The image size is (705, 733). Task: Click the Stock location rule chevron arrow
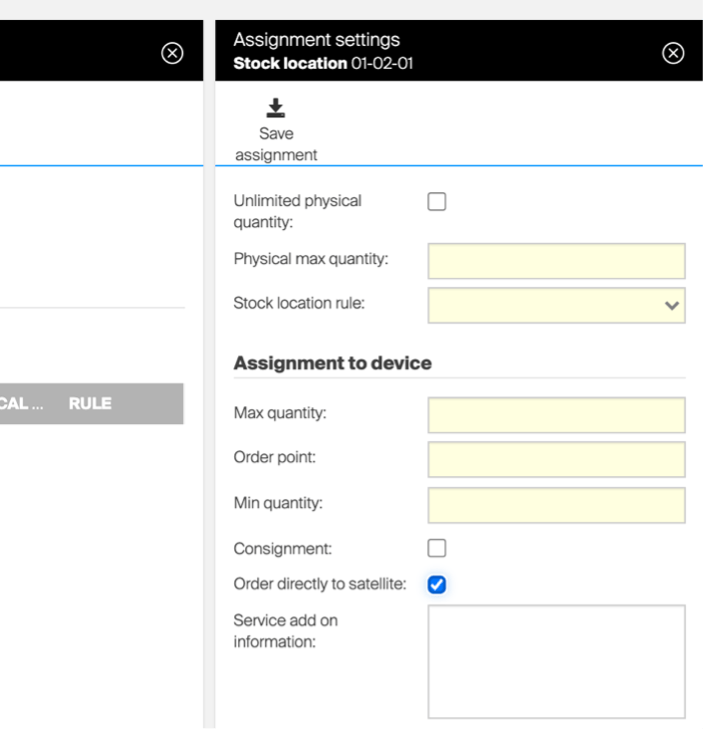click(x=671, y=307)
